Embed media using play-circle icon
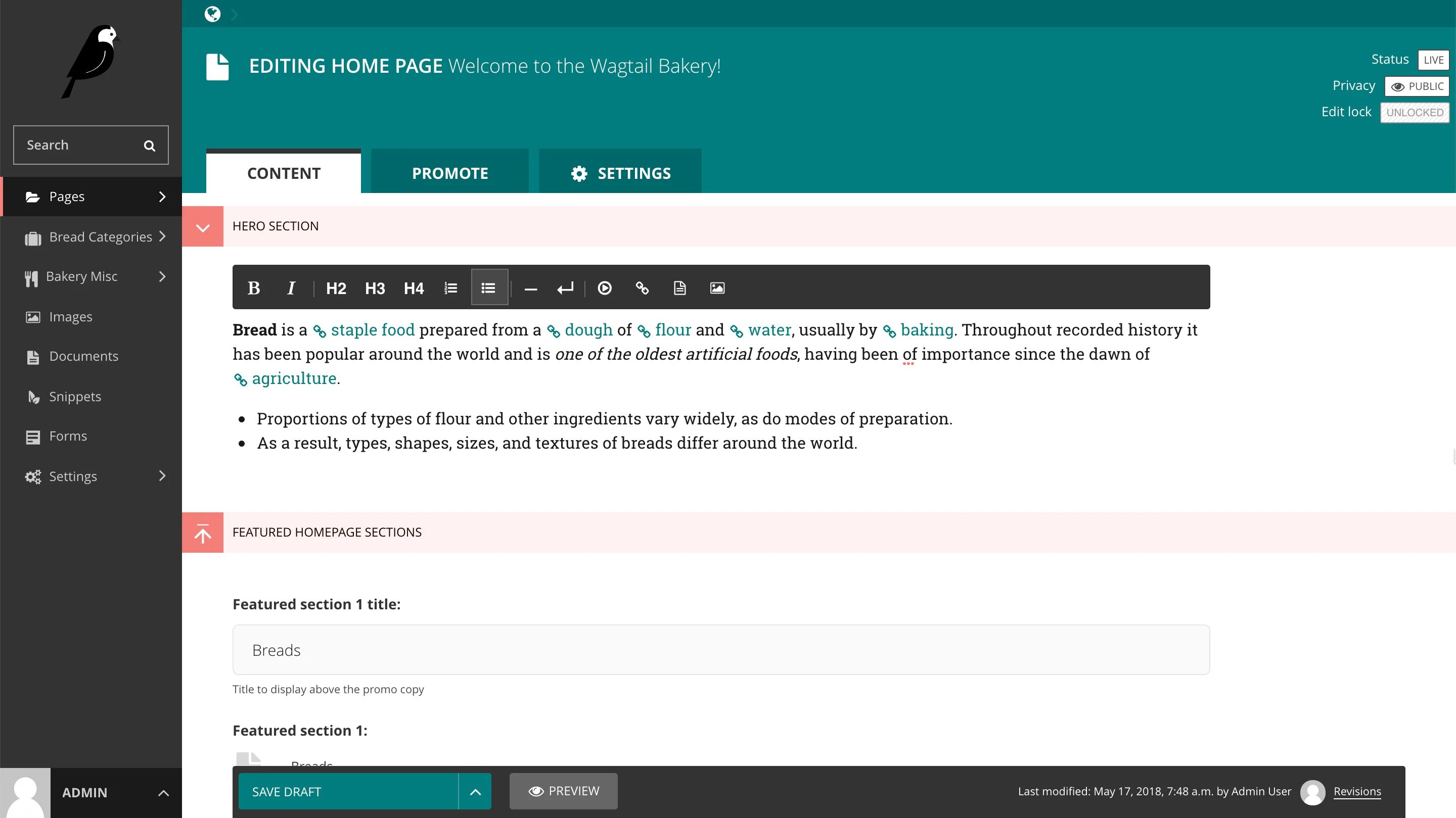 tap(604, 288)
